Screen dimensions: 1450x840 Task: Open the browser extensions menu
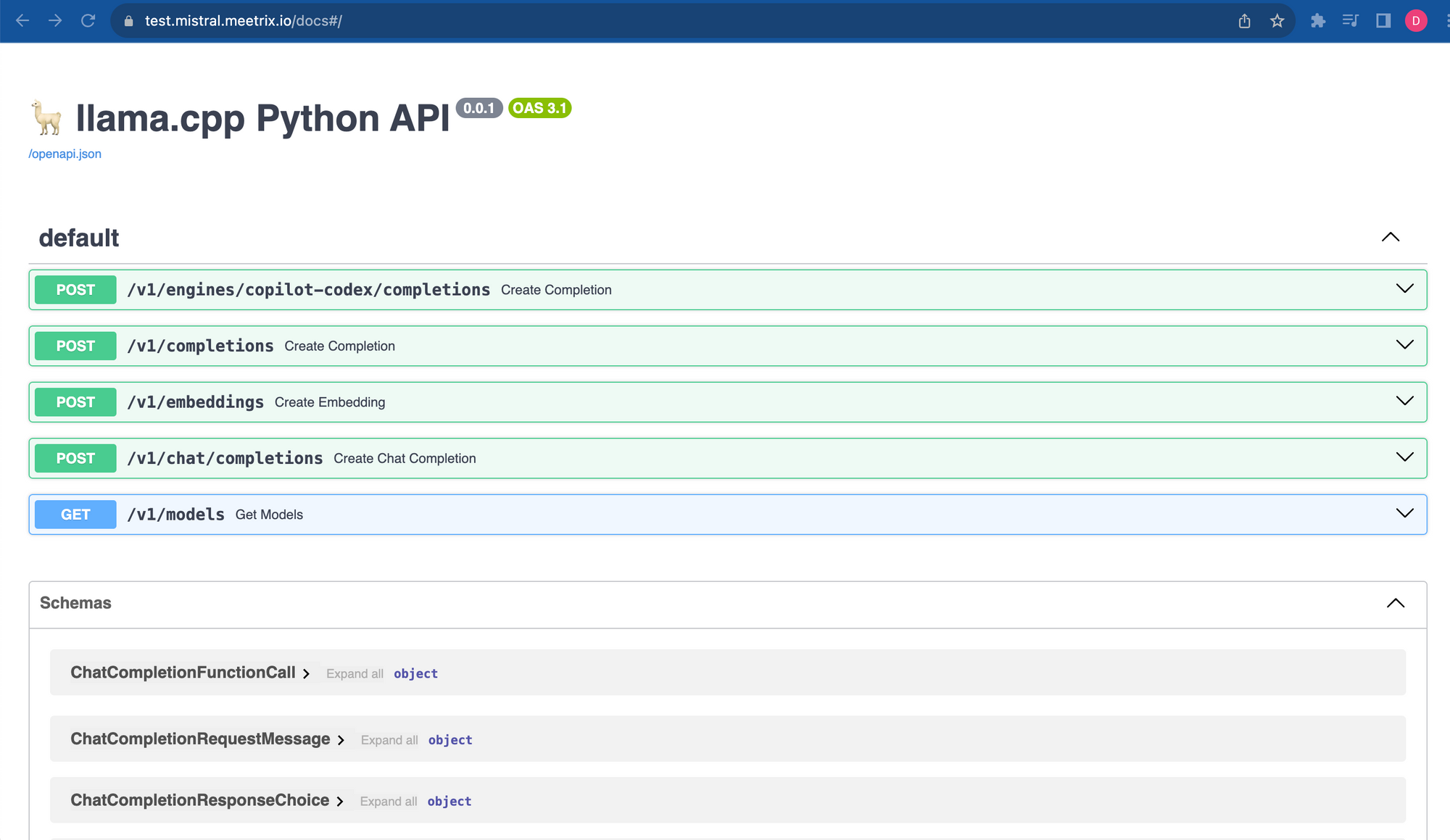(x=1318, y=21)
